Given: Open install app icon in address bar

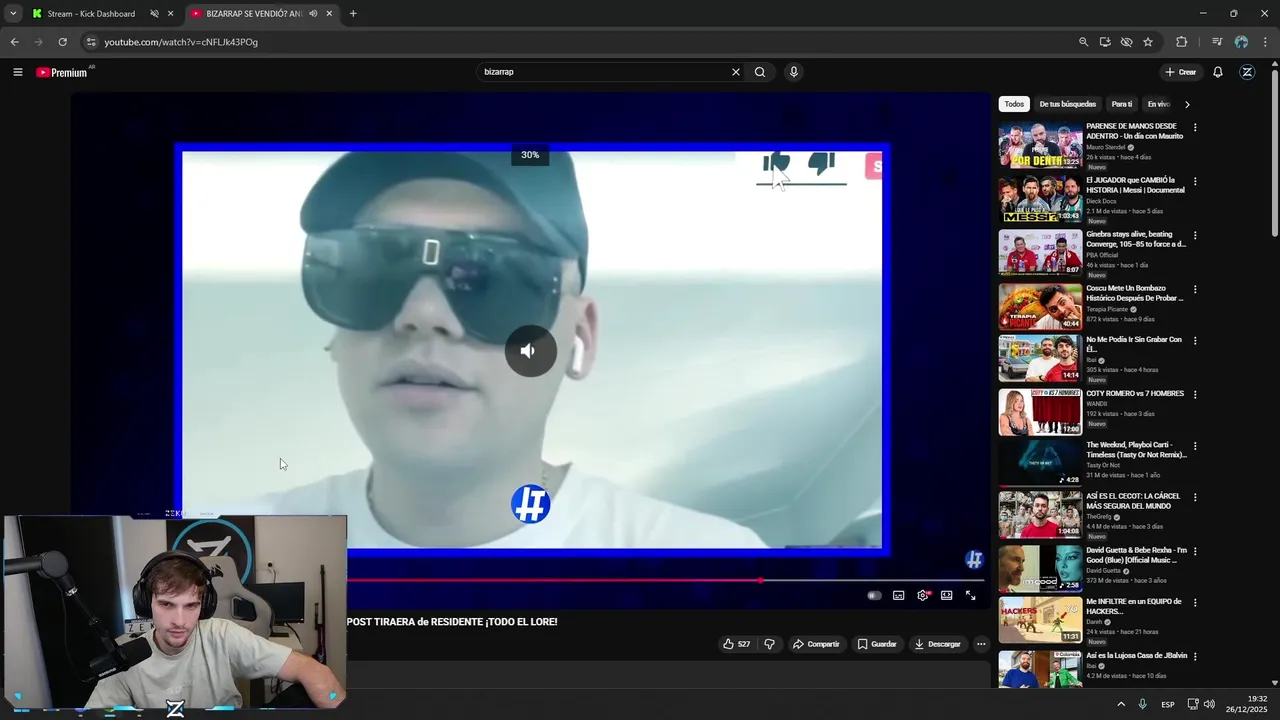Looking at the screenshot, I should point(1105,42).
